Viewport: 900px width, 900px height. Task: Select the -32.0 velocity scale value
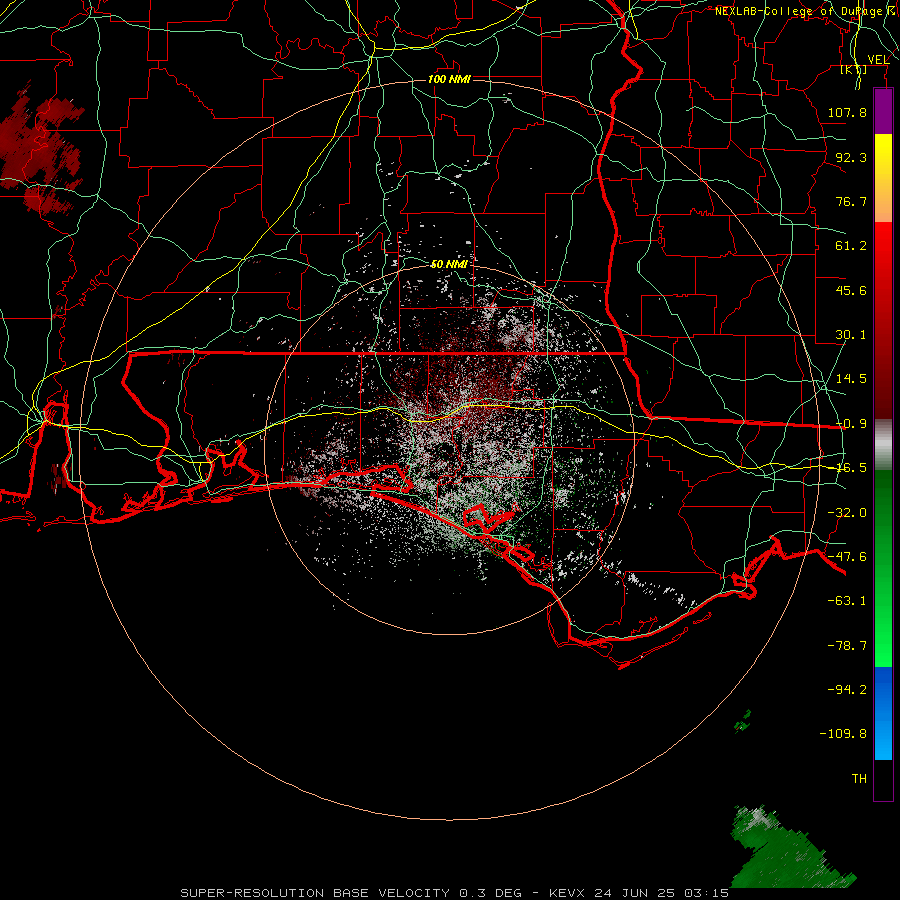click(x=847, y=513)
